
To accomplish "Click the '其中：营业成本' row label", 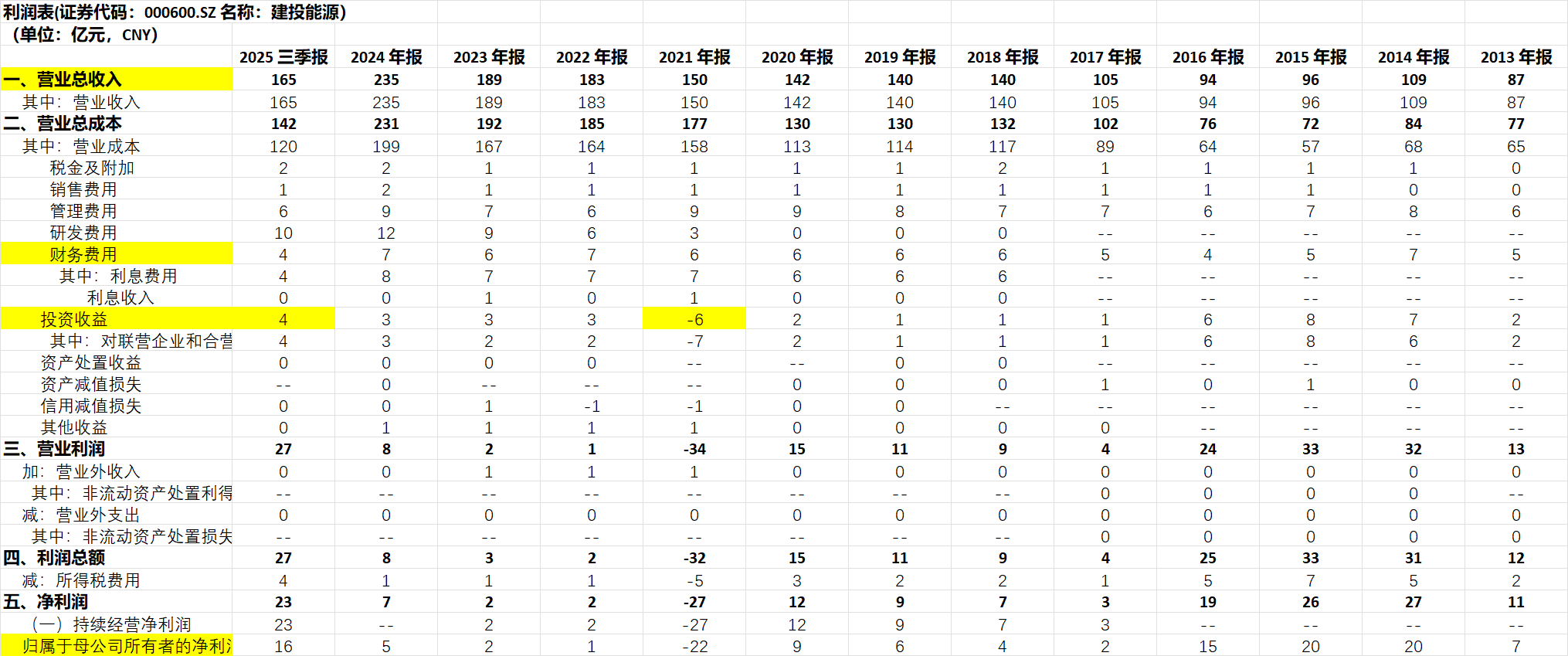I will pos(81,146).
